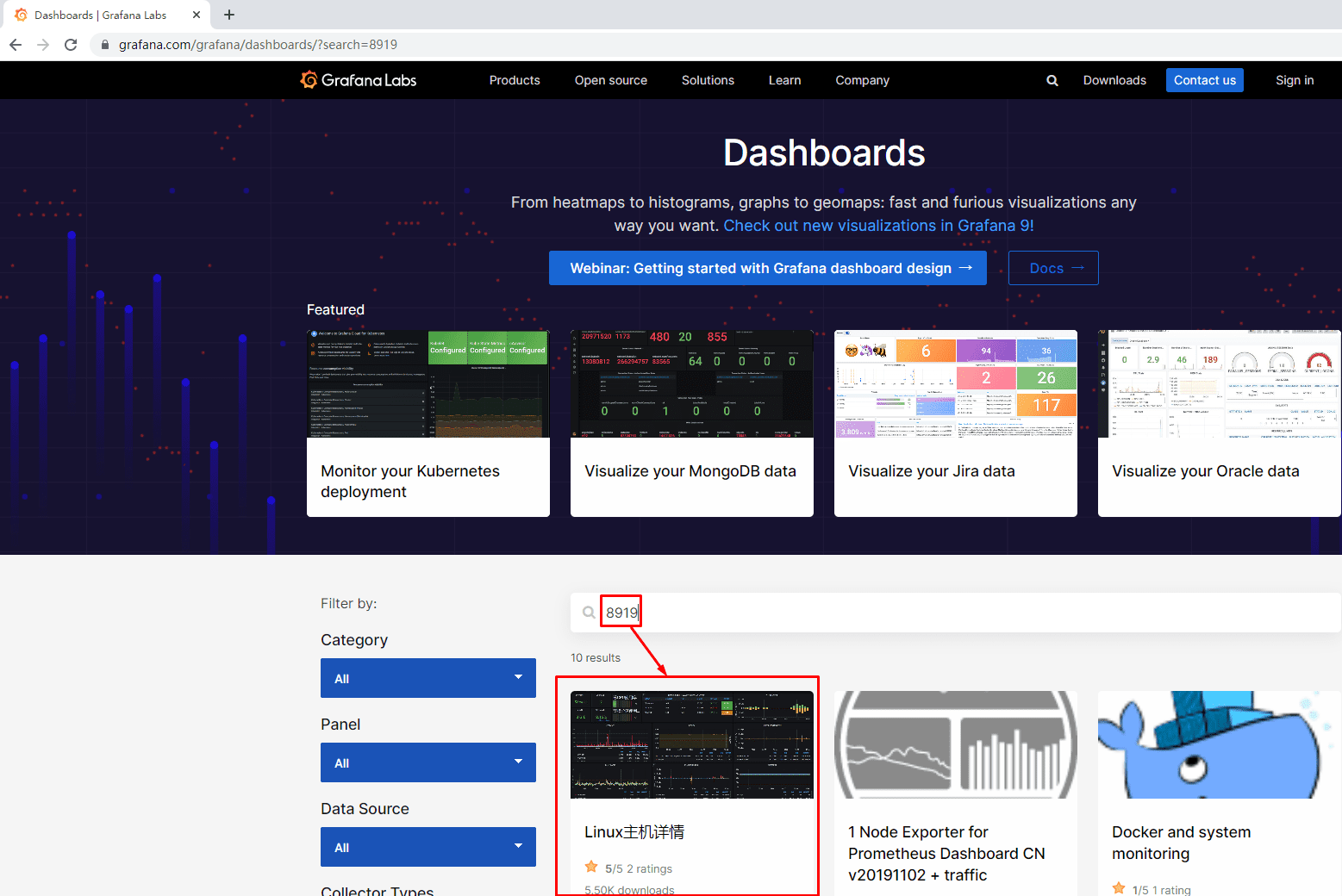Open the Jira data featured thumbnail
Image resolution: width=1342 pixels, height=896 pixels.
(956, 383)
